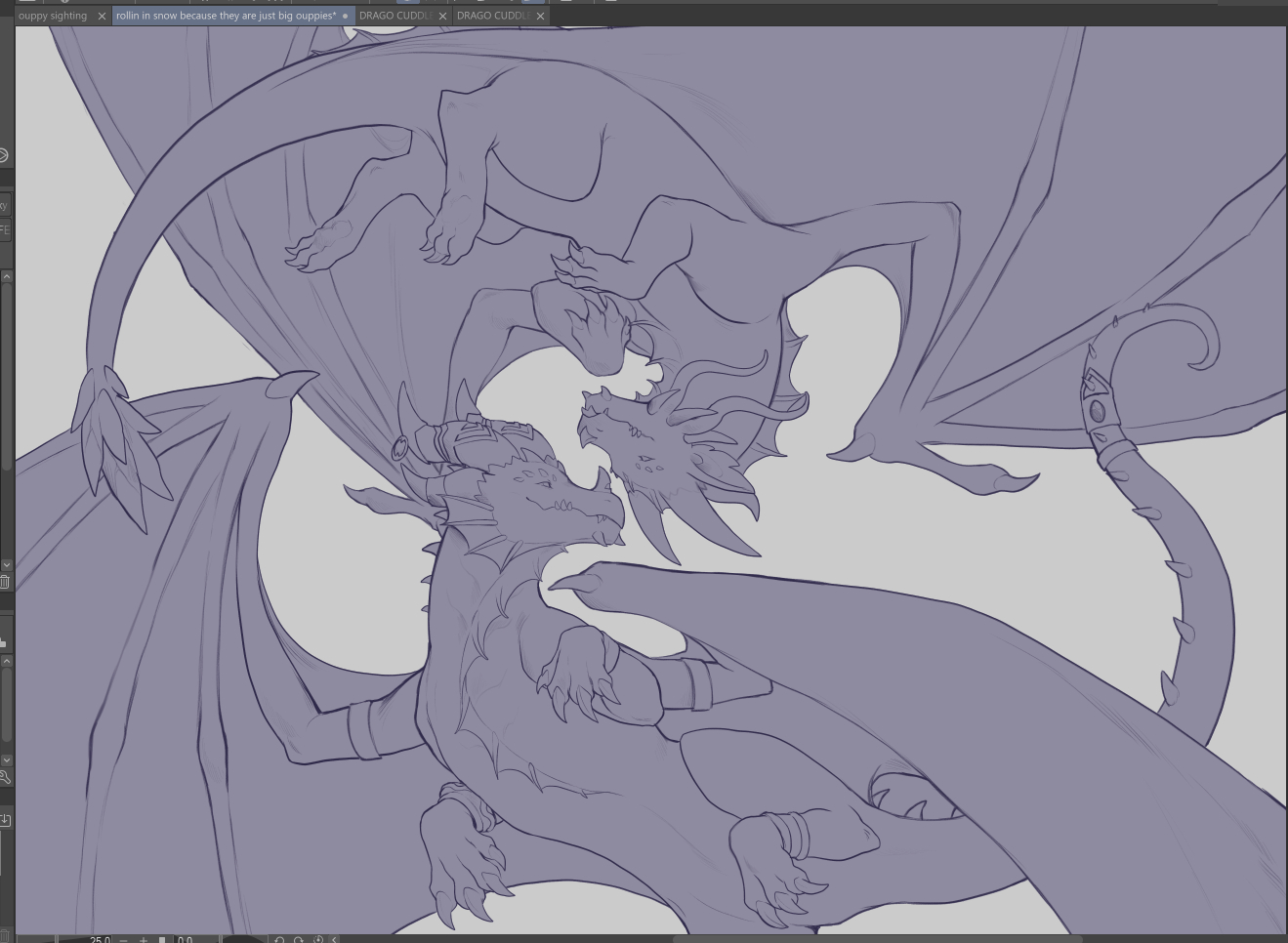
Task: Click the 25.0 zoom percentage field
Action: (100, 939)
